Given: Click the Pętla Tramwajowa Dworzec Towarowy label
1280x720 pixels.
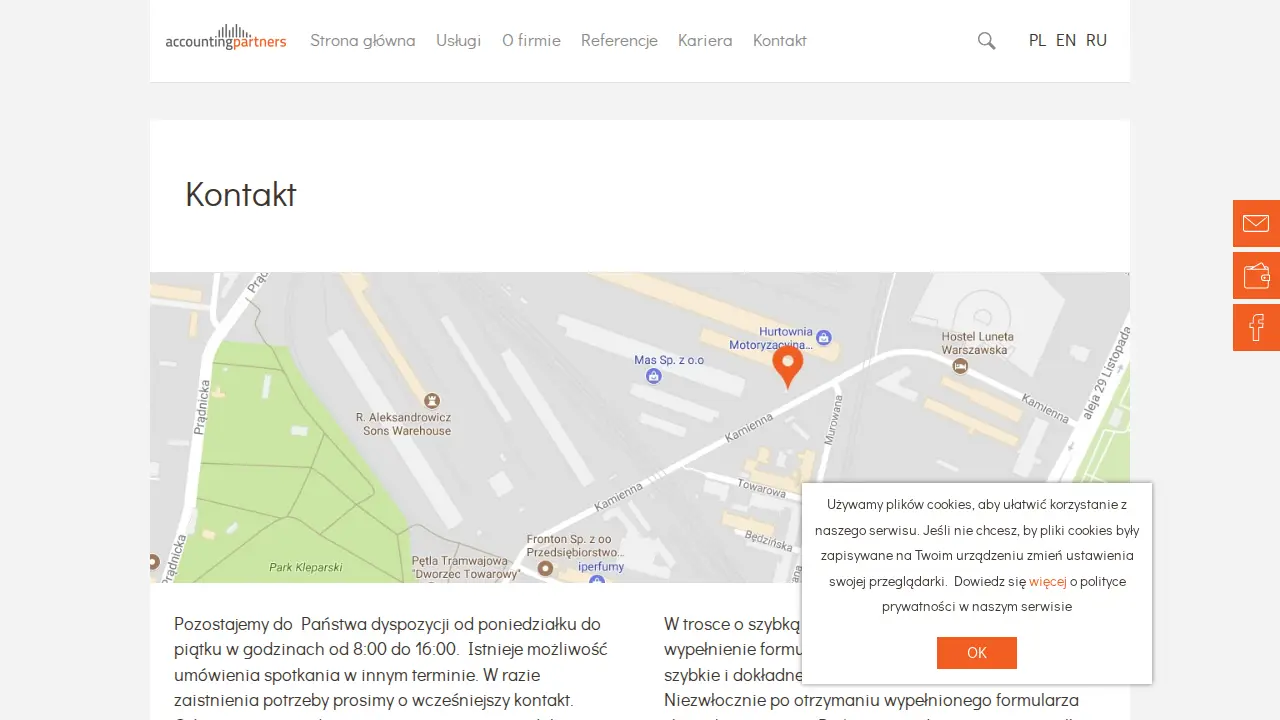Looking at the screenshot, I should pyautogui.click(x=465, y=568).
